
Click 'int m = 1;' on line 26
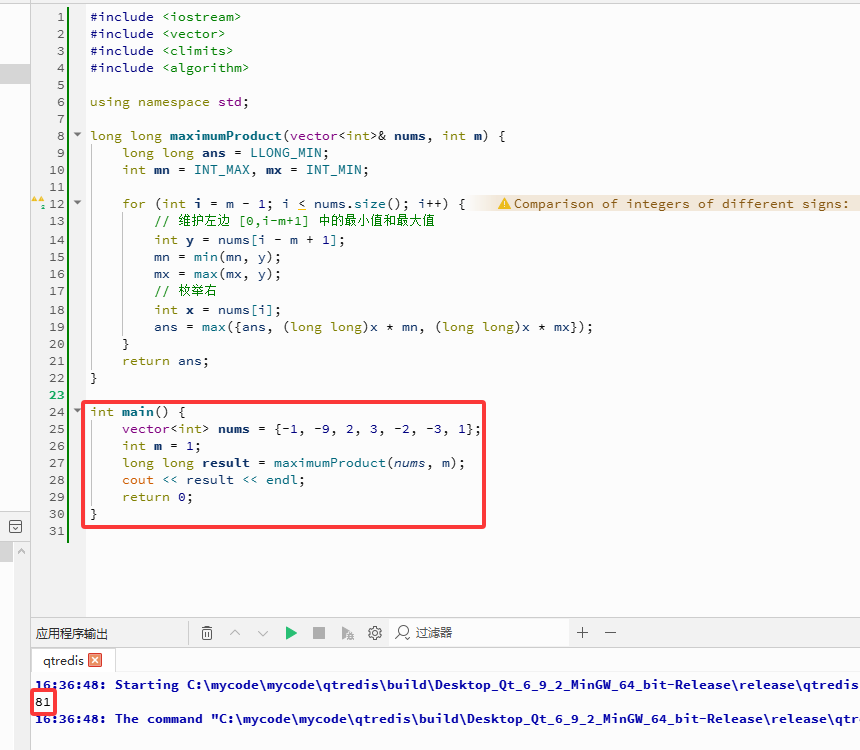[161, 446]
